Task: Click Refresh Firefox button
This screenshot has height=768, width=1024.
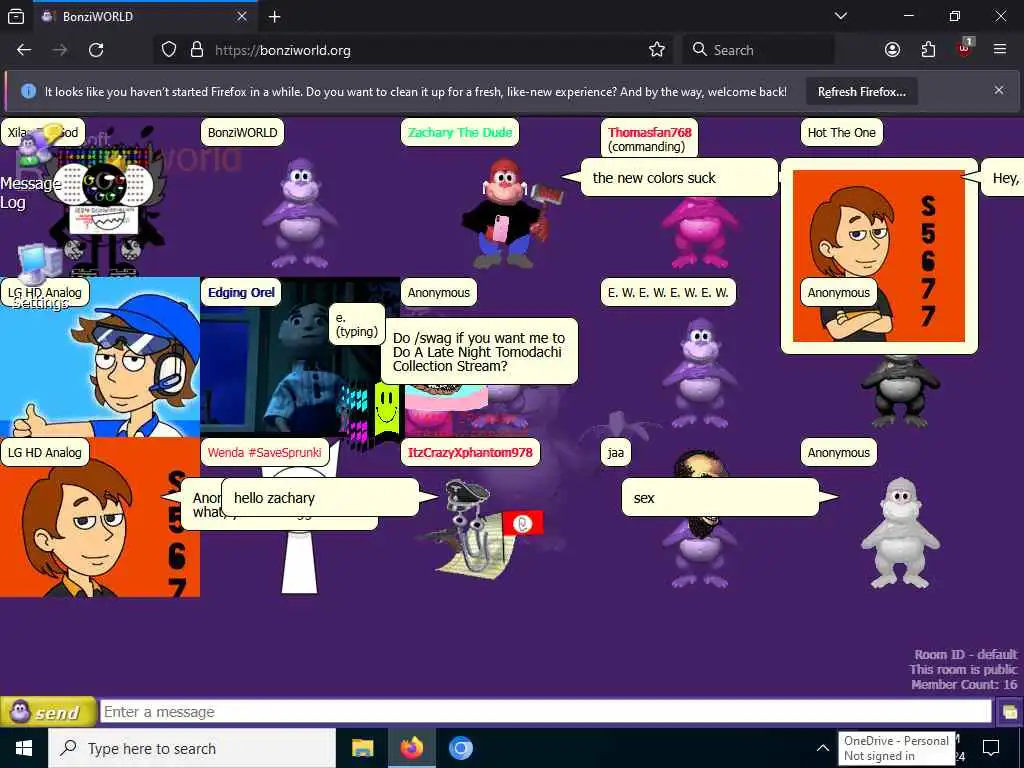Action: pos(861,91)
